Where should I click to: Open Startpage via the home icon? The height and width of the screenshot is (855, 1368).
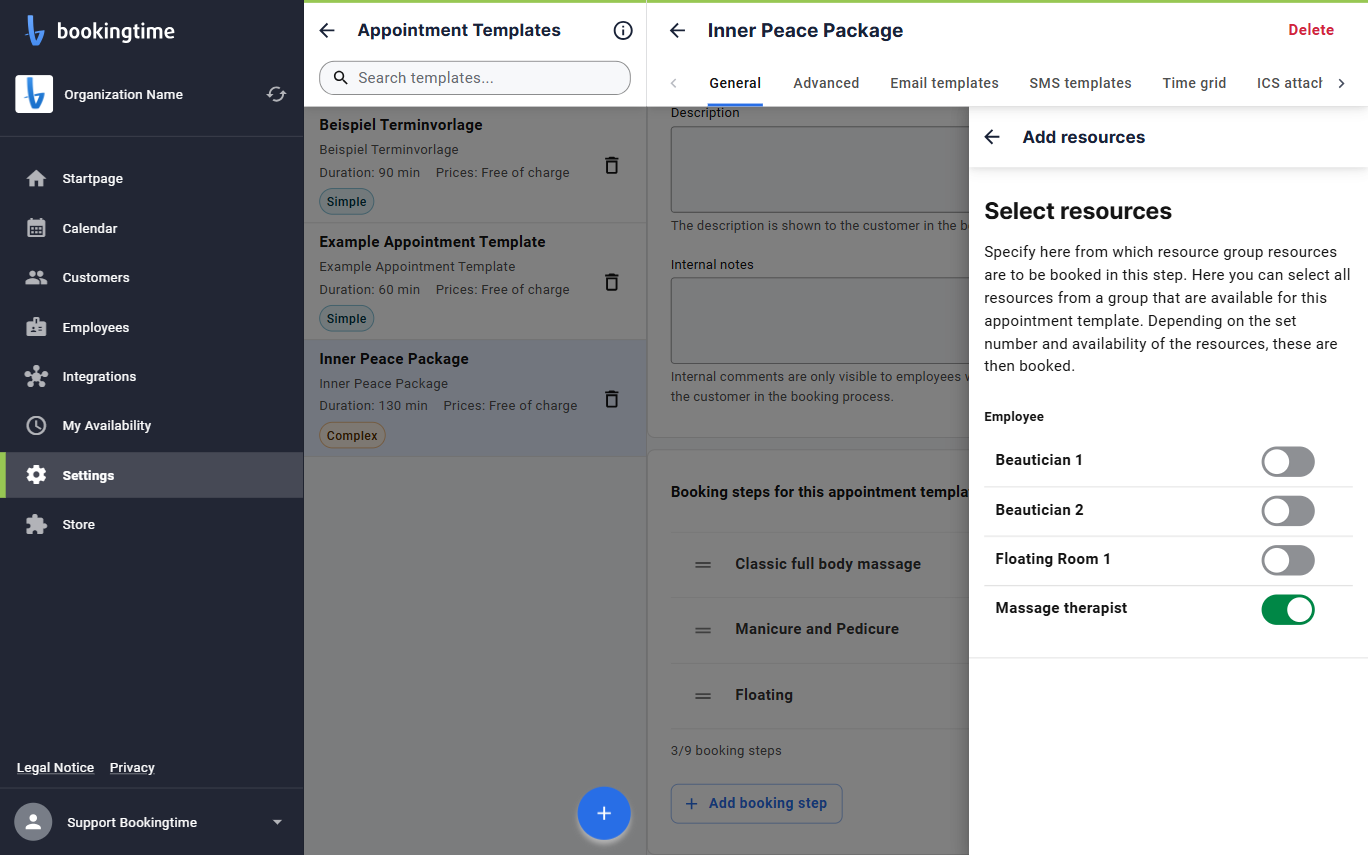[37, 179]
